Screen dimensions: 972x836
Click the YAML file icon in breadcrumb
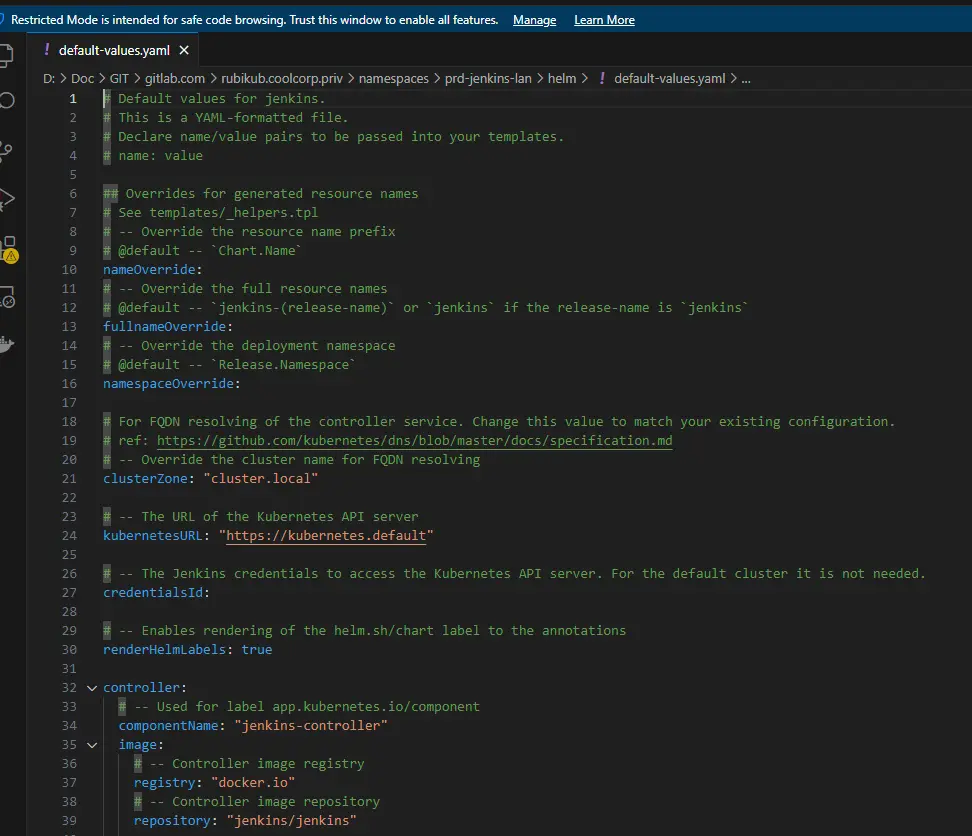pos(602,78)
